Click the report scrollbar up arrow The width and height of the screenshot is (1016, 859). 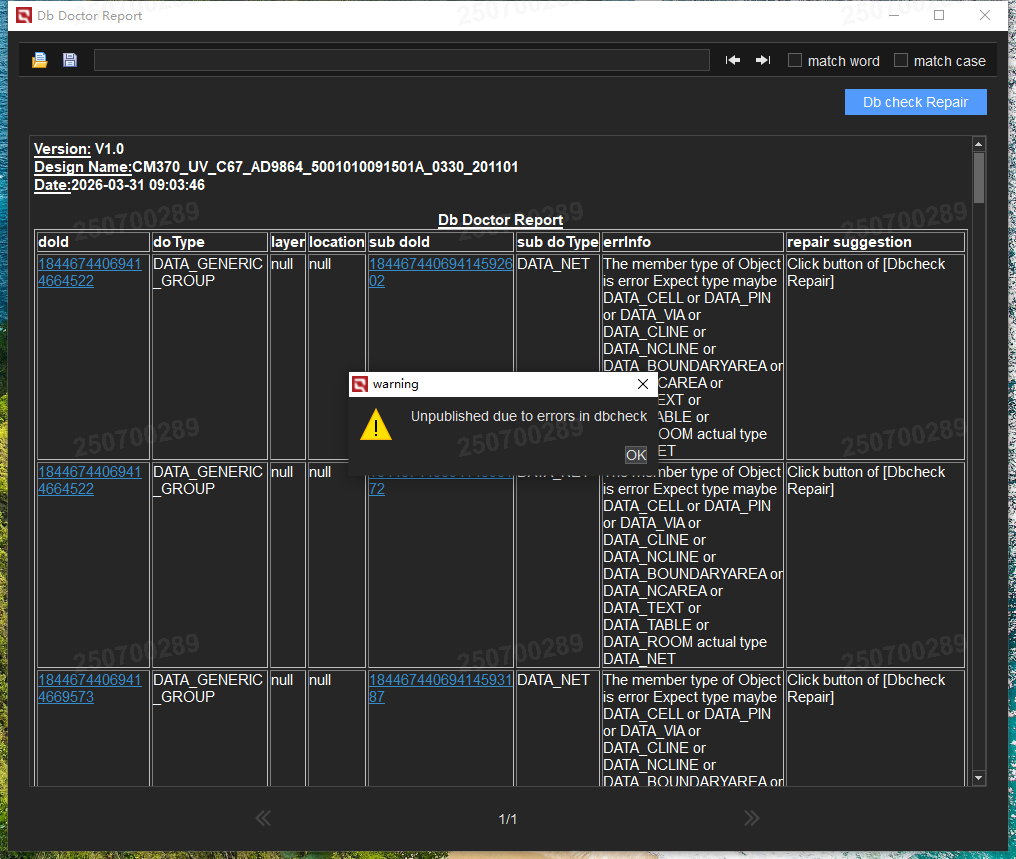[979, 144]
